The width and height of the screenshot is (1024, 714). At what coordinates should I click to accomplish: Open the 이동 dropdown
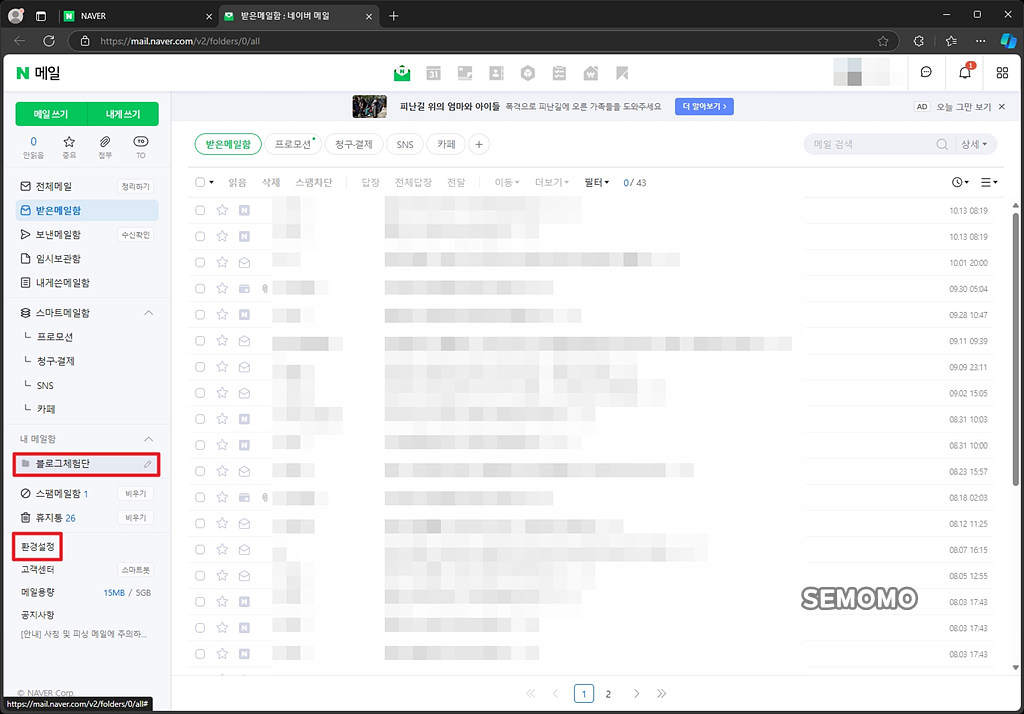507,182
